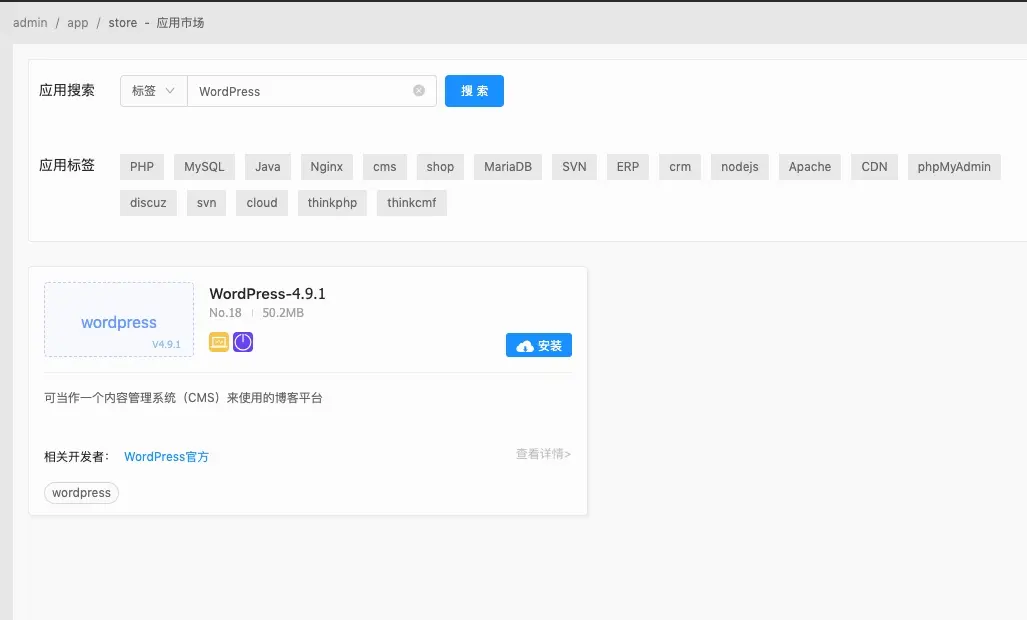Select the Java tag

pos(267,167)
